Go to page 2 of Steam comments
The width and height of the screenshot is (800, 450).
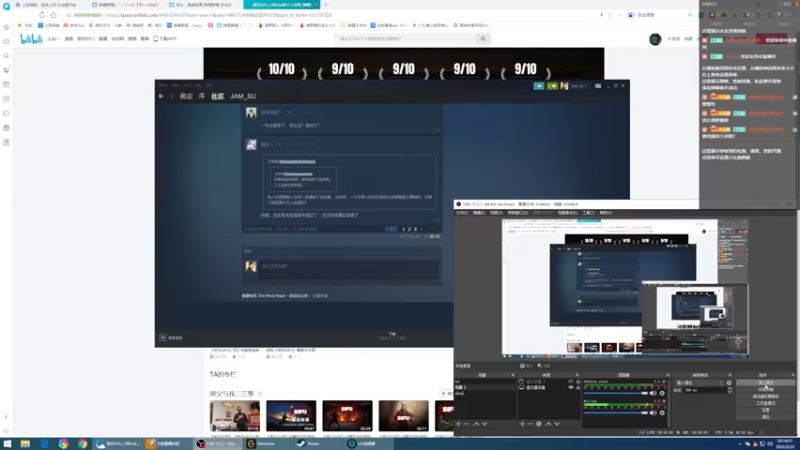[x=409, y=229]
